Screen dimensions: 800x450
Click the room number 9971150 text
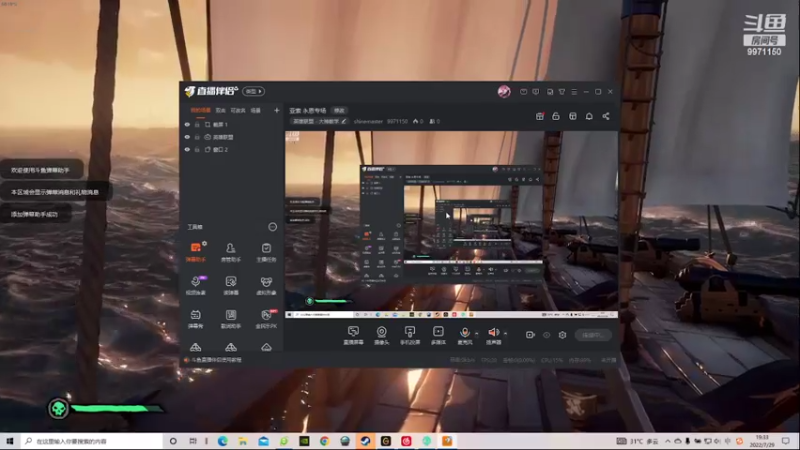point(397,121)
